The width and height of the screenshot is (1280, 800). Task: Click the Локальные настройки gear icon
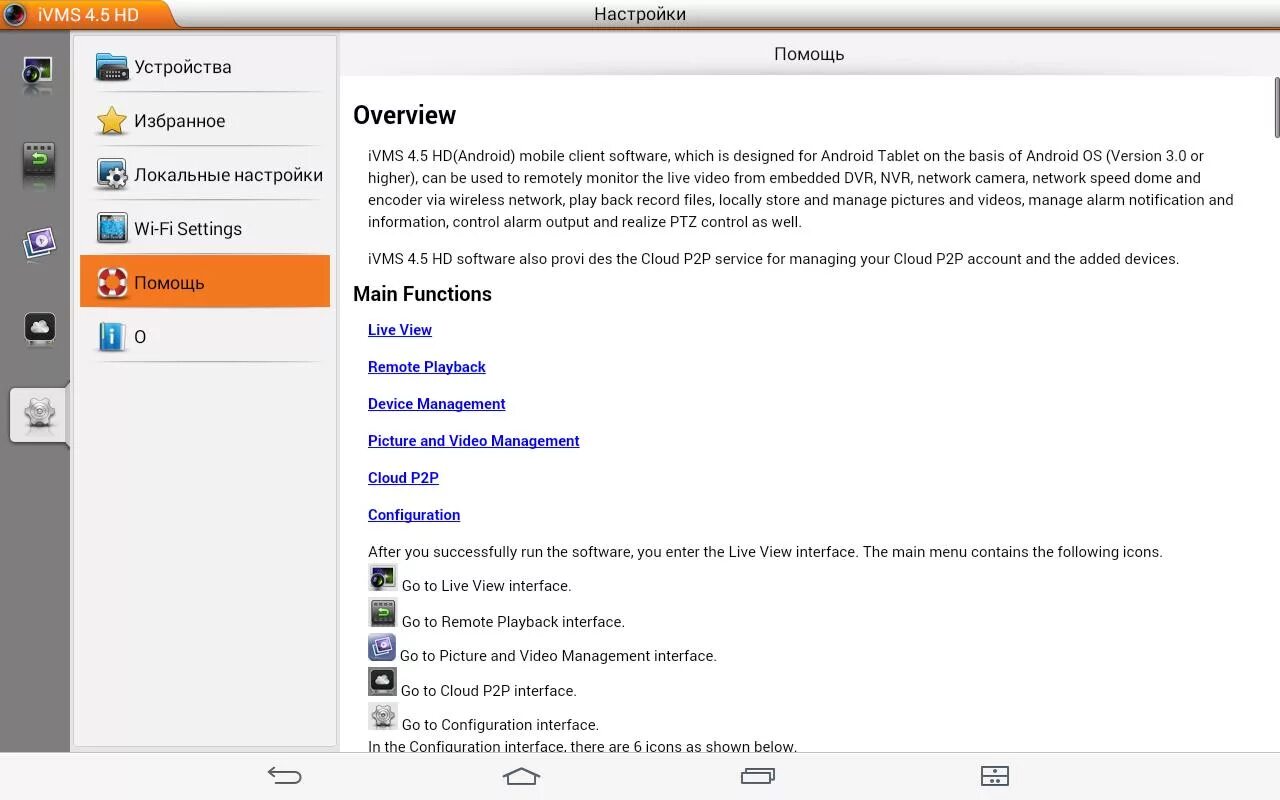click(112, 175)
